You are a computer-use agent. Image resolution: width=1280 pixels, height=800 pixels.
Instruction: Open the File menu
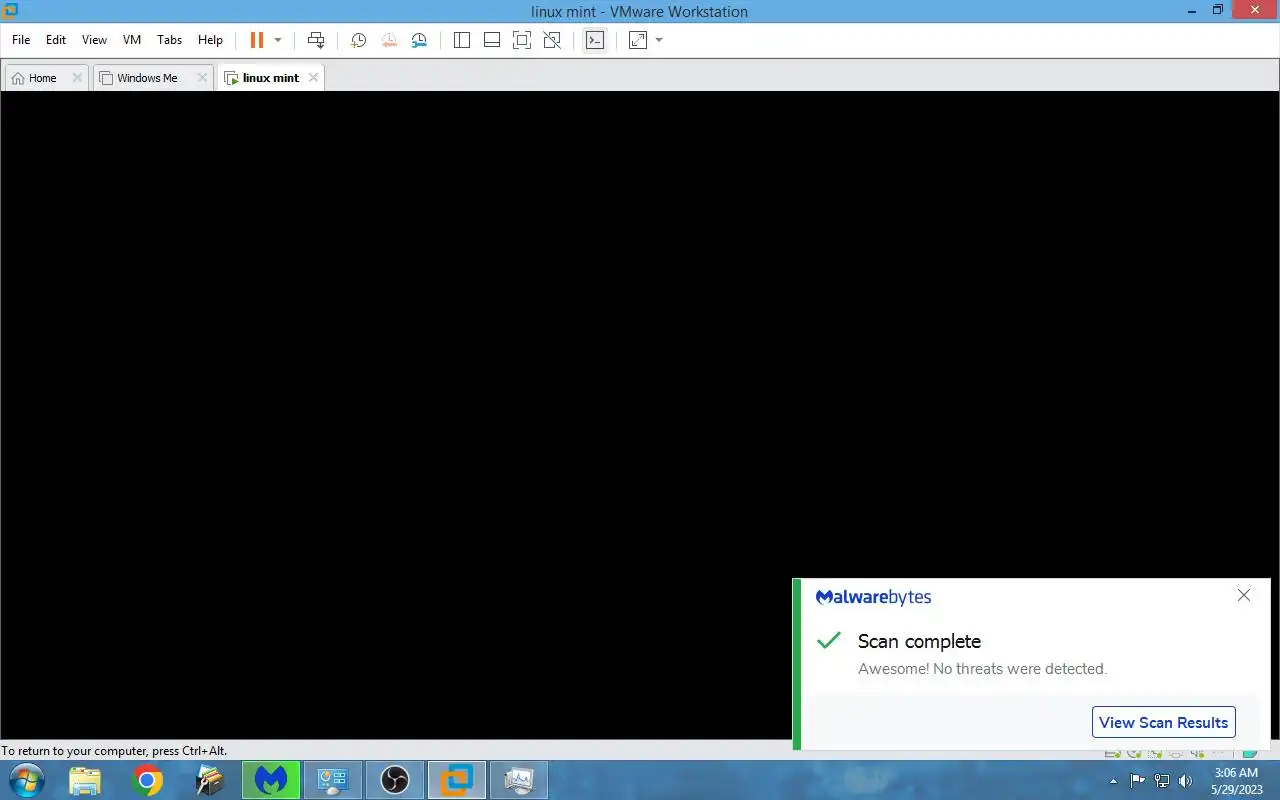[21, 40]
